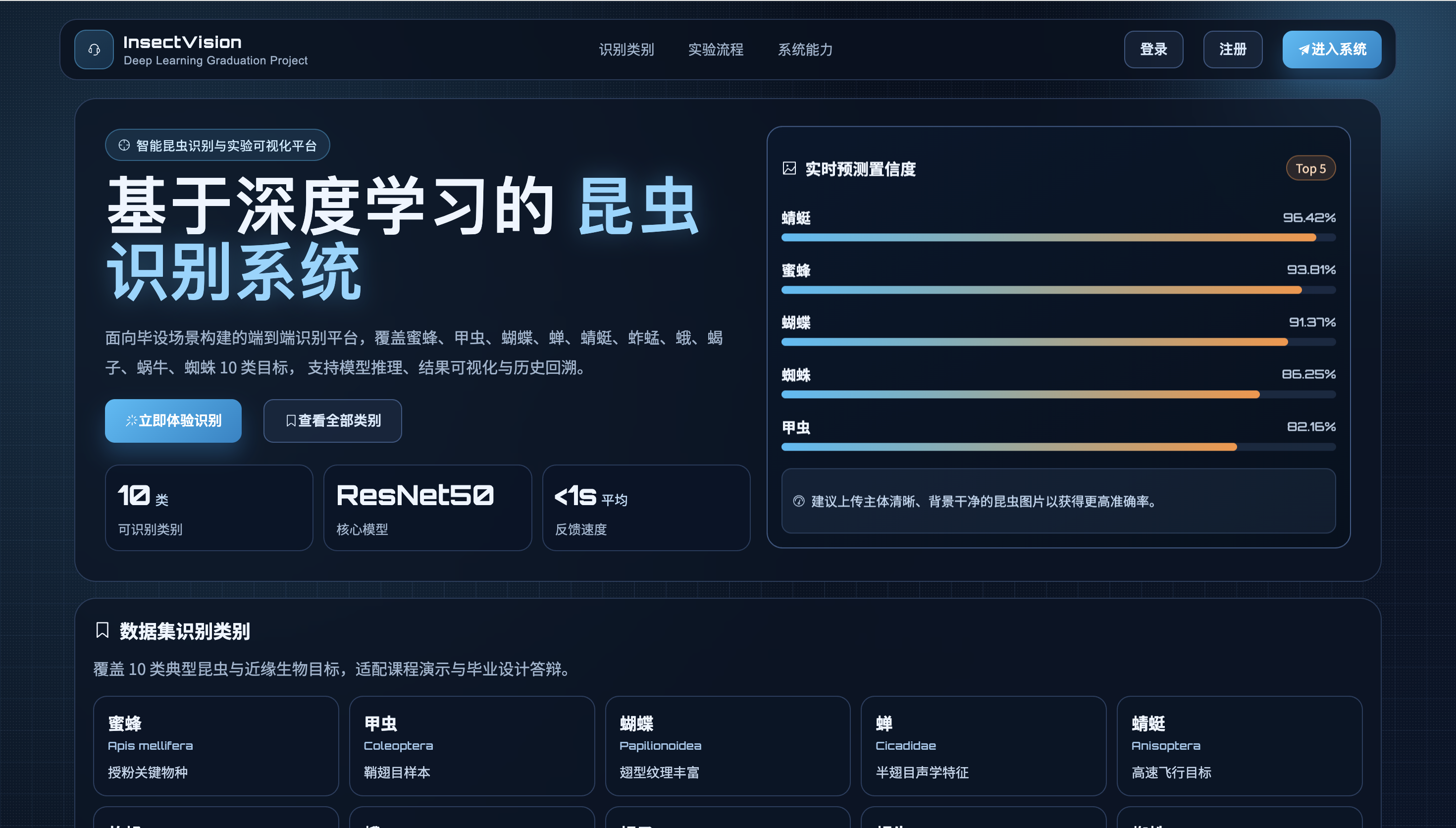Click the 蝴蝶 confidence bar
The width and height of the screenshot is (1456, 828).
click(1058, 342)
